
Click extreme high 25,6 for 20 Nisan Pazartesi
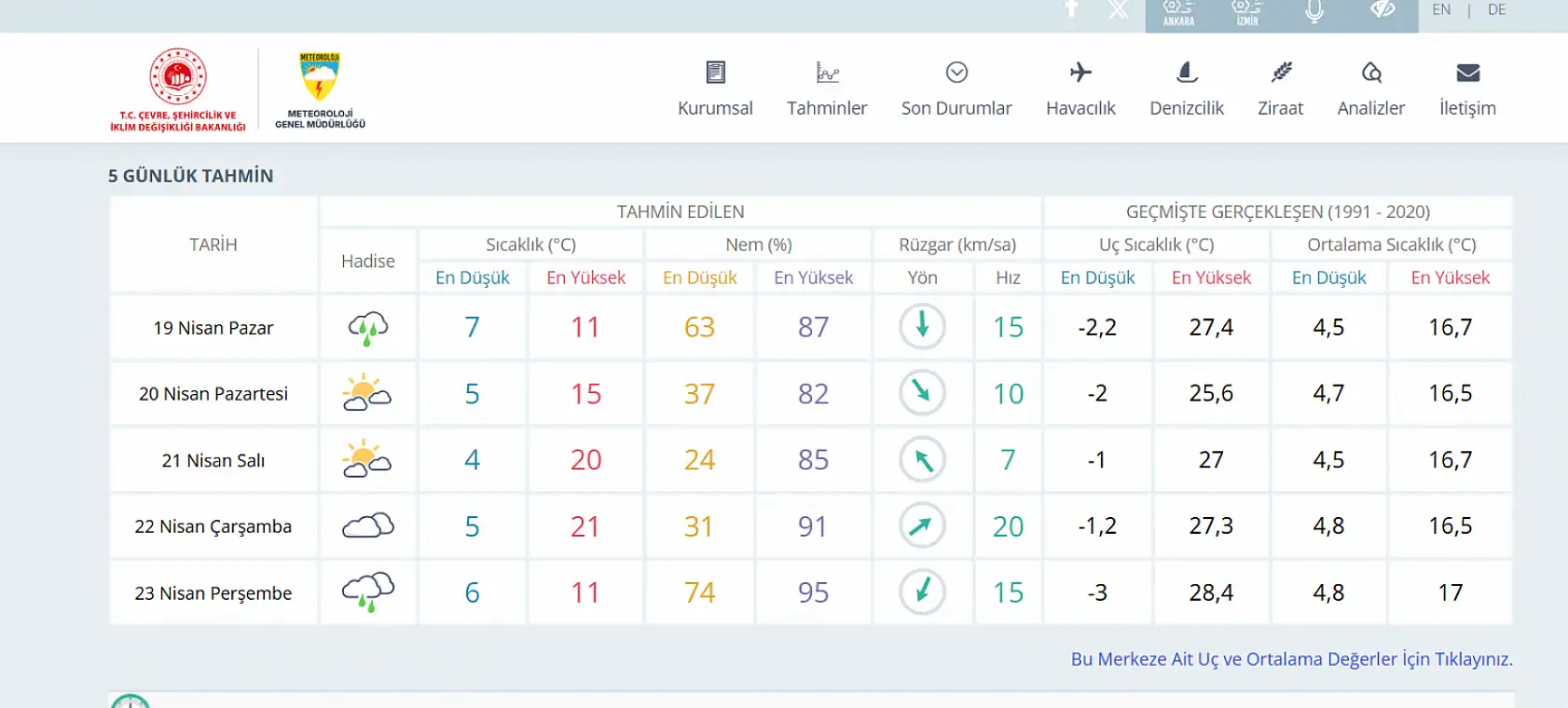1211,393
